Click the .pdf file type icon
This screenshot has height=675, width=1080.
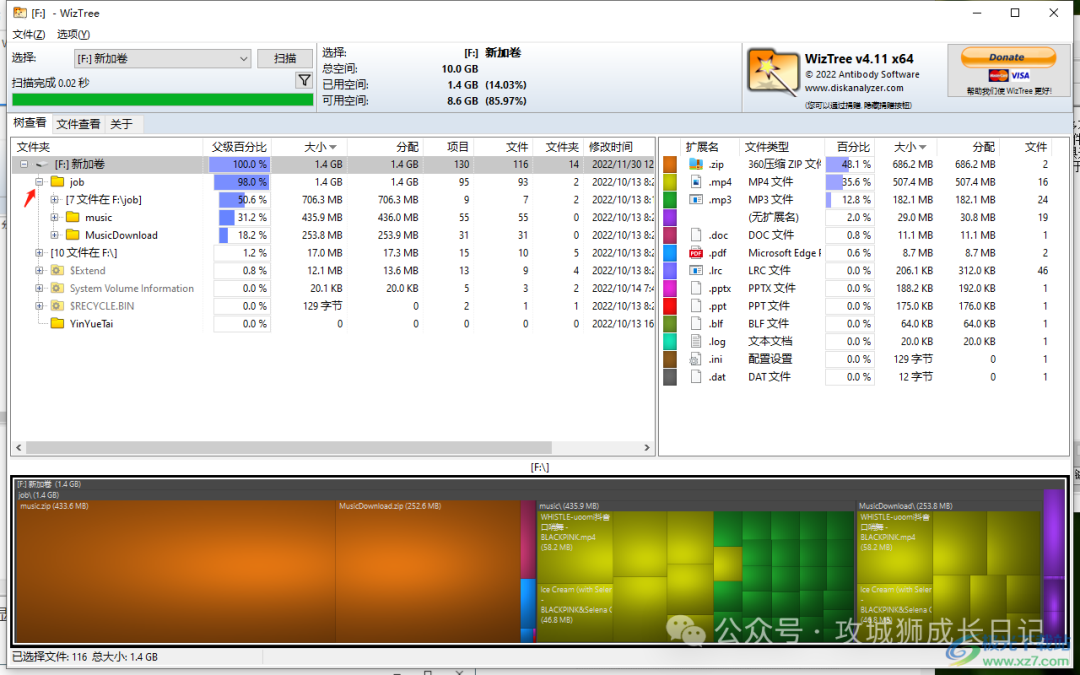696,253
